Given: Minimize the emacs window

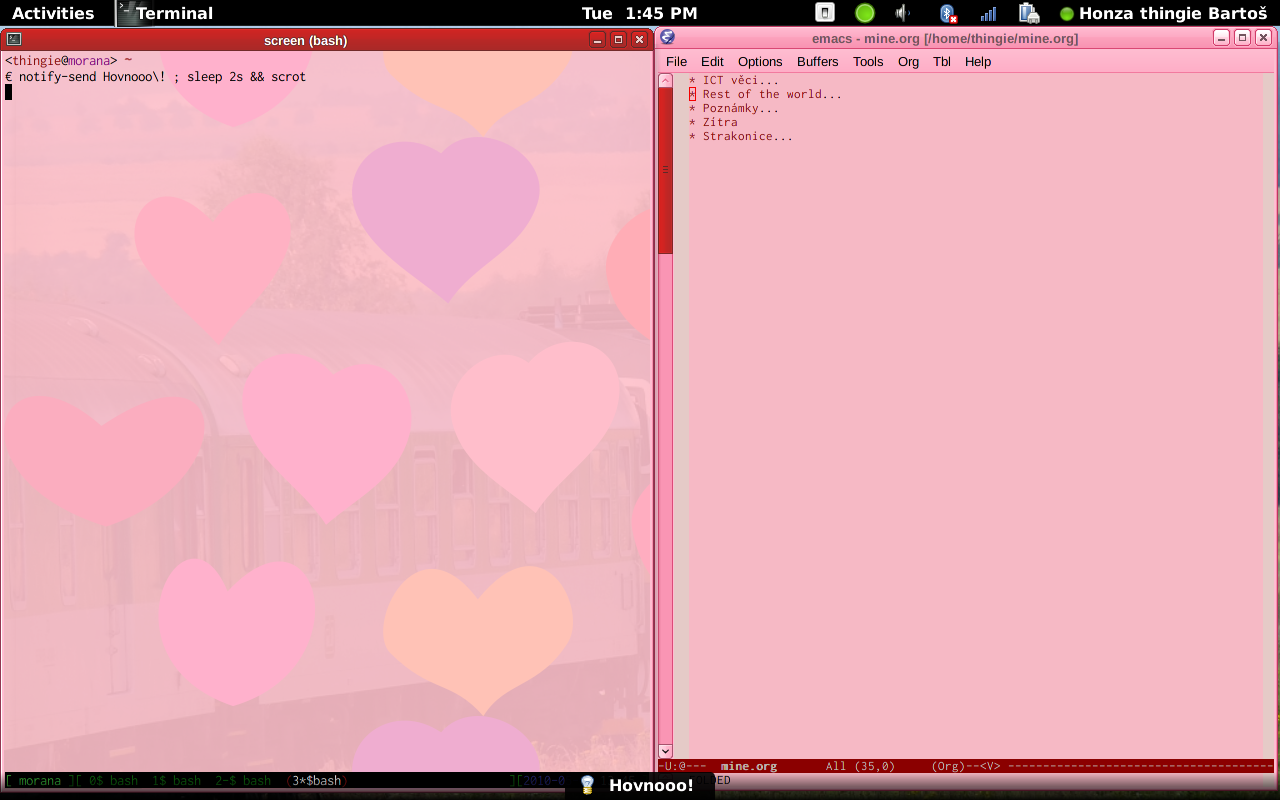Looking at the screenshot, I should 1221,38.
